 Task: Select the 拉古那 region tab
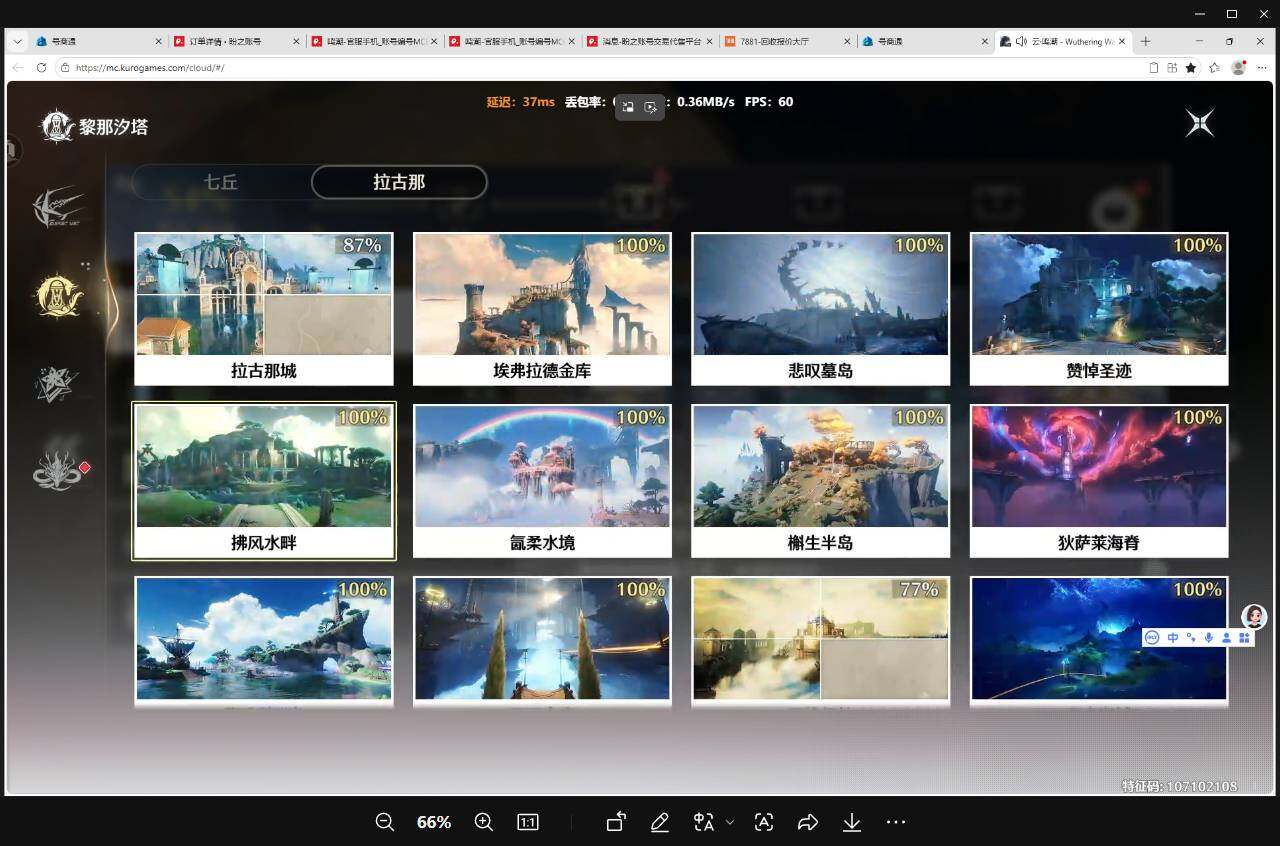pyautogui.click(x=399, y=182)
